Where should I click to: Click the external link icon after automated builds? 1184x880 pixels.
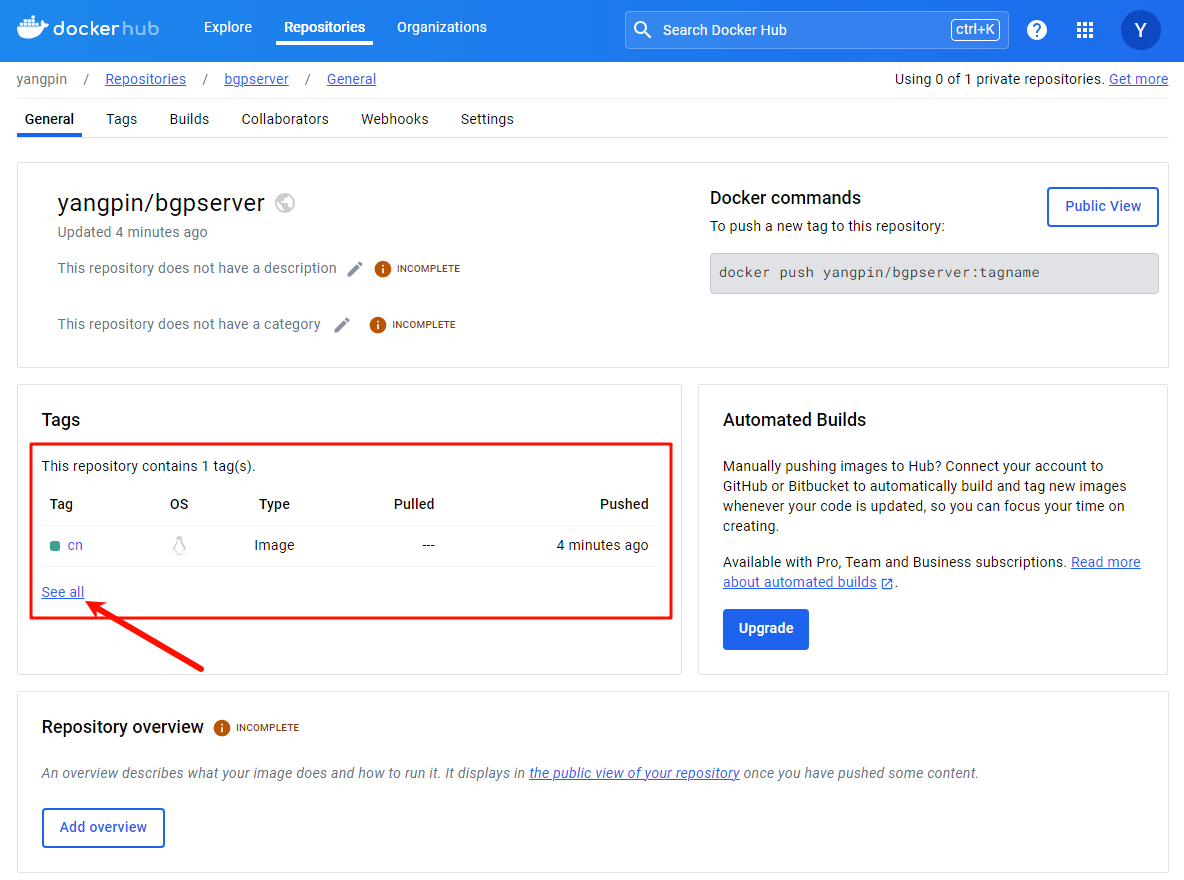point(887,583)
